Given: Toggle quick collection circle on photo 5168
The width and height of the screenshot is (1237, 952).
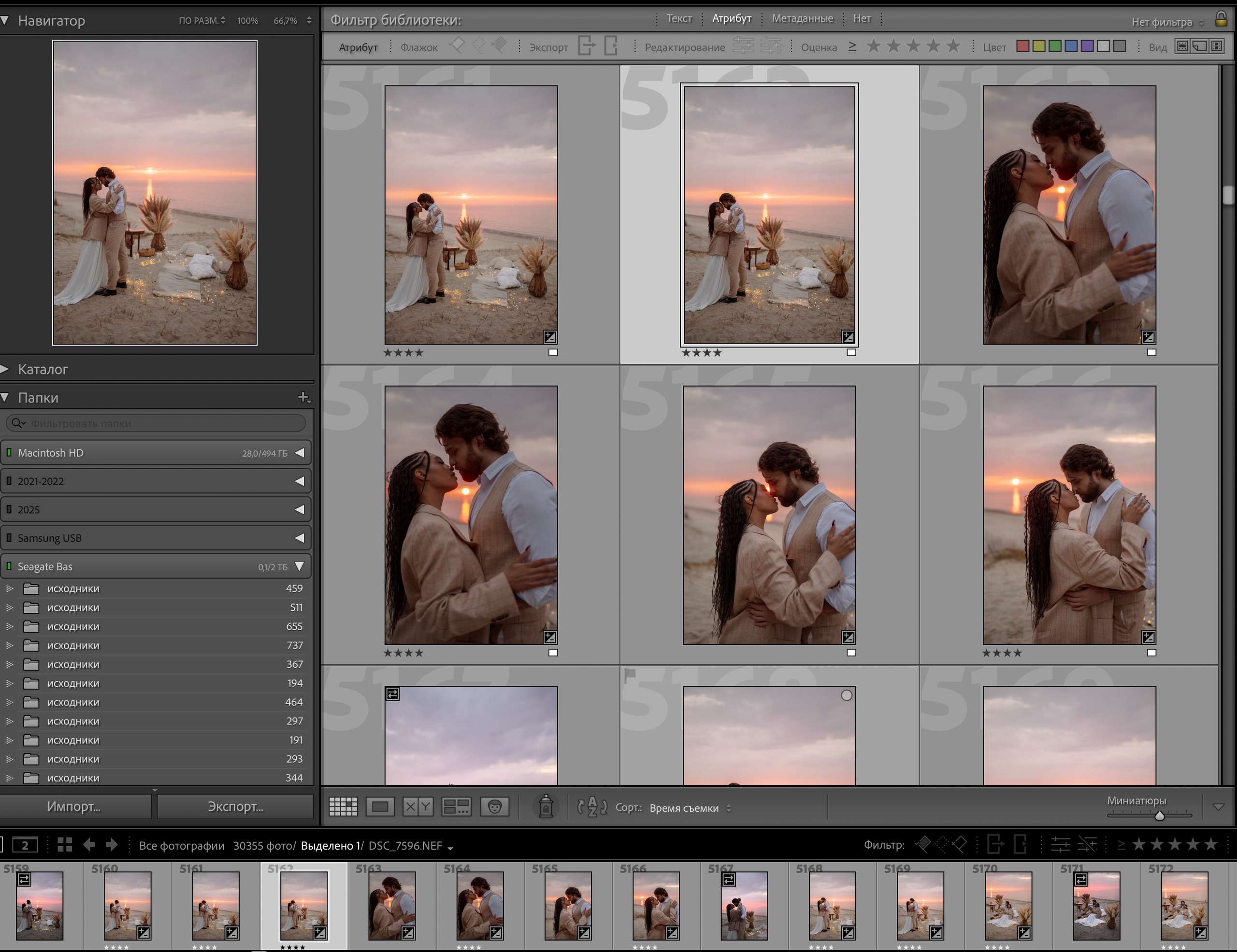Looking at the screenshot, I should tap(846, 695).
